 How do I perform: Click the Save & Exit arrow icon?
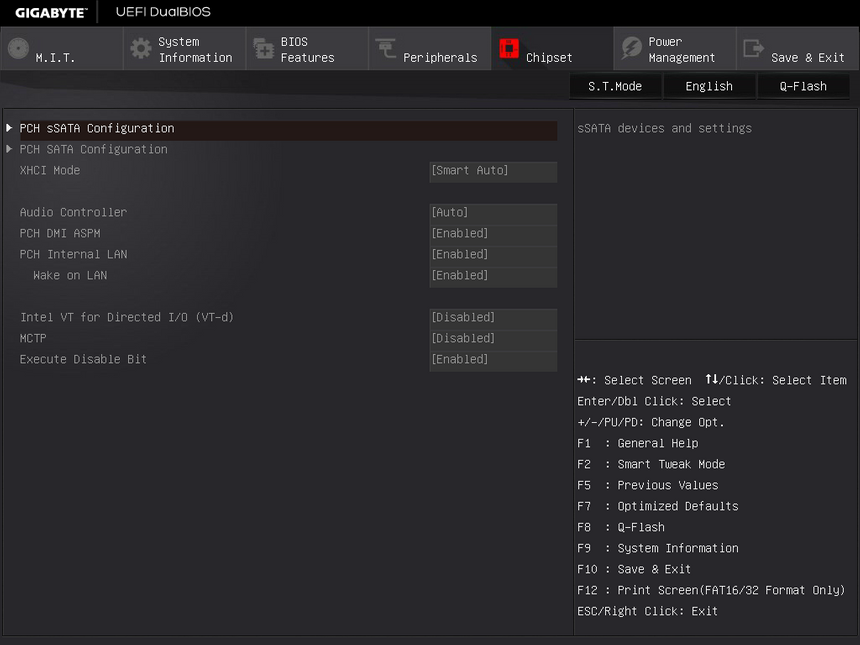coord(754,49)
